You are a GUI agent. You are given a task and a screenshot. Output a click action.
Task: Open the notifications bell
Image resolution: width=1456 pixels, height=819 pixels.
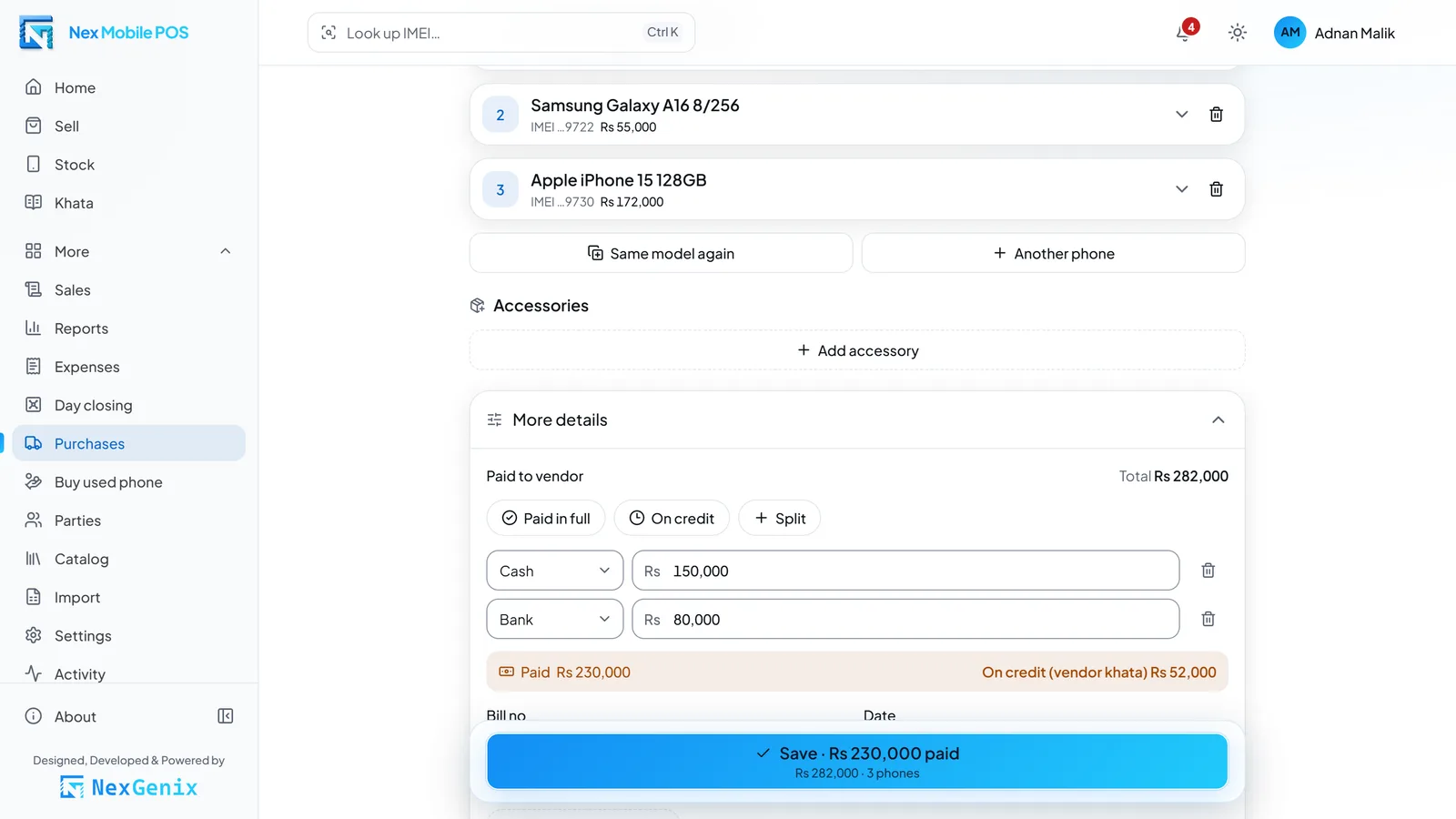[x=1184, y=33]
